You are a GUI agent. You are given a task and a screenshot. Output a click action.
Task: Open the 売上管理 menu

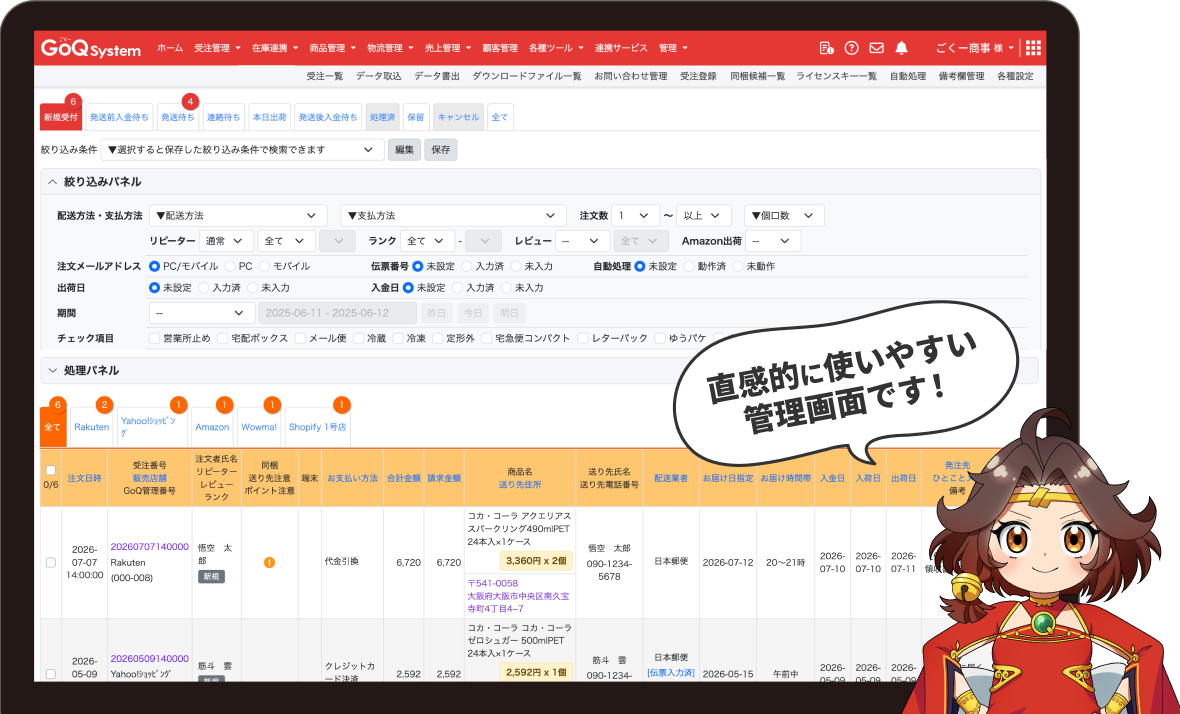(x=447, y=48)
